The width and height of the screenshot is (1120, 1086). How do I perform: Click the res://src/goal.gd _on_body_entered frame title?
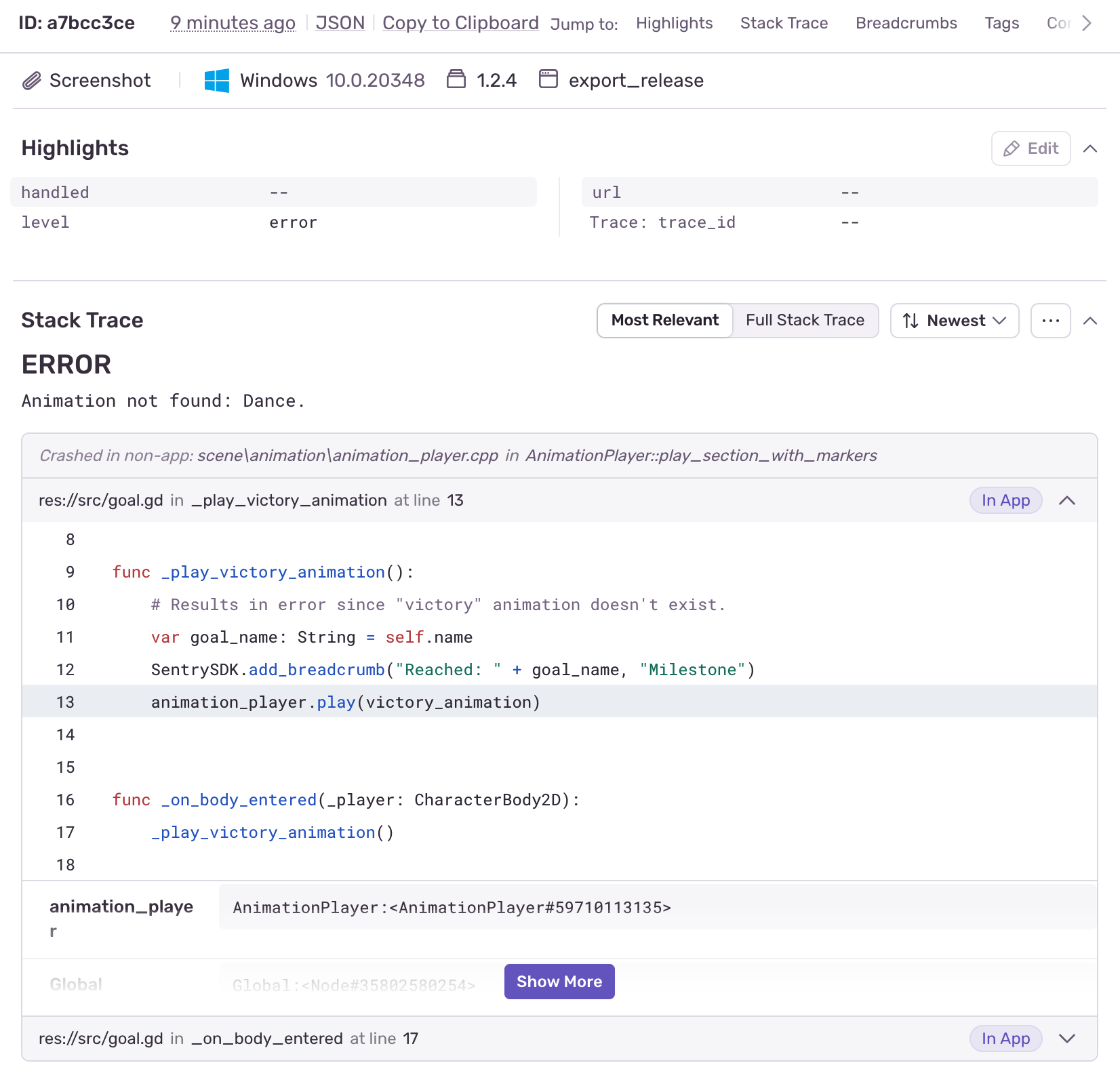[228, 1039]
